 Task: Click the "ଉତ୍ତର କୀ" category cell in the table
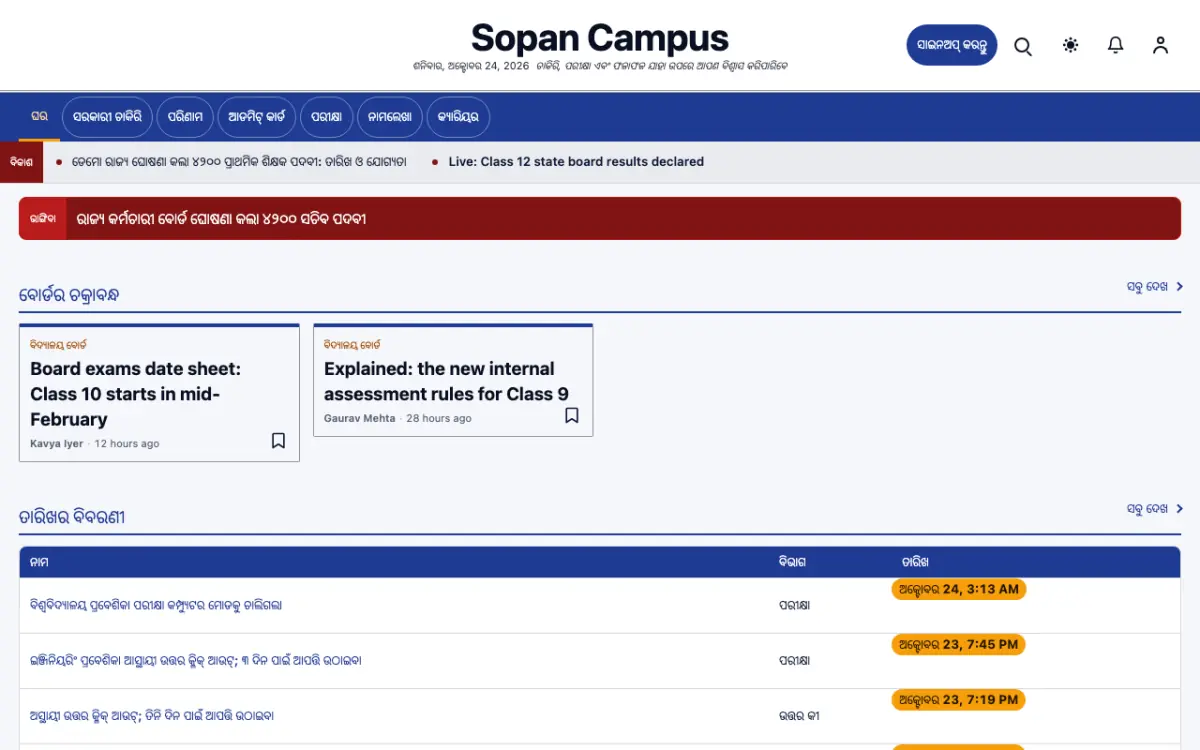point(799,716)
